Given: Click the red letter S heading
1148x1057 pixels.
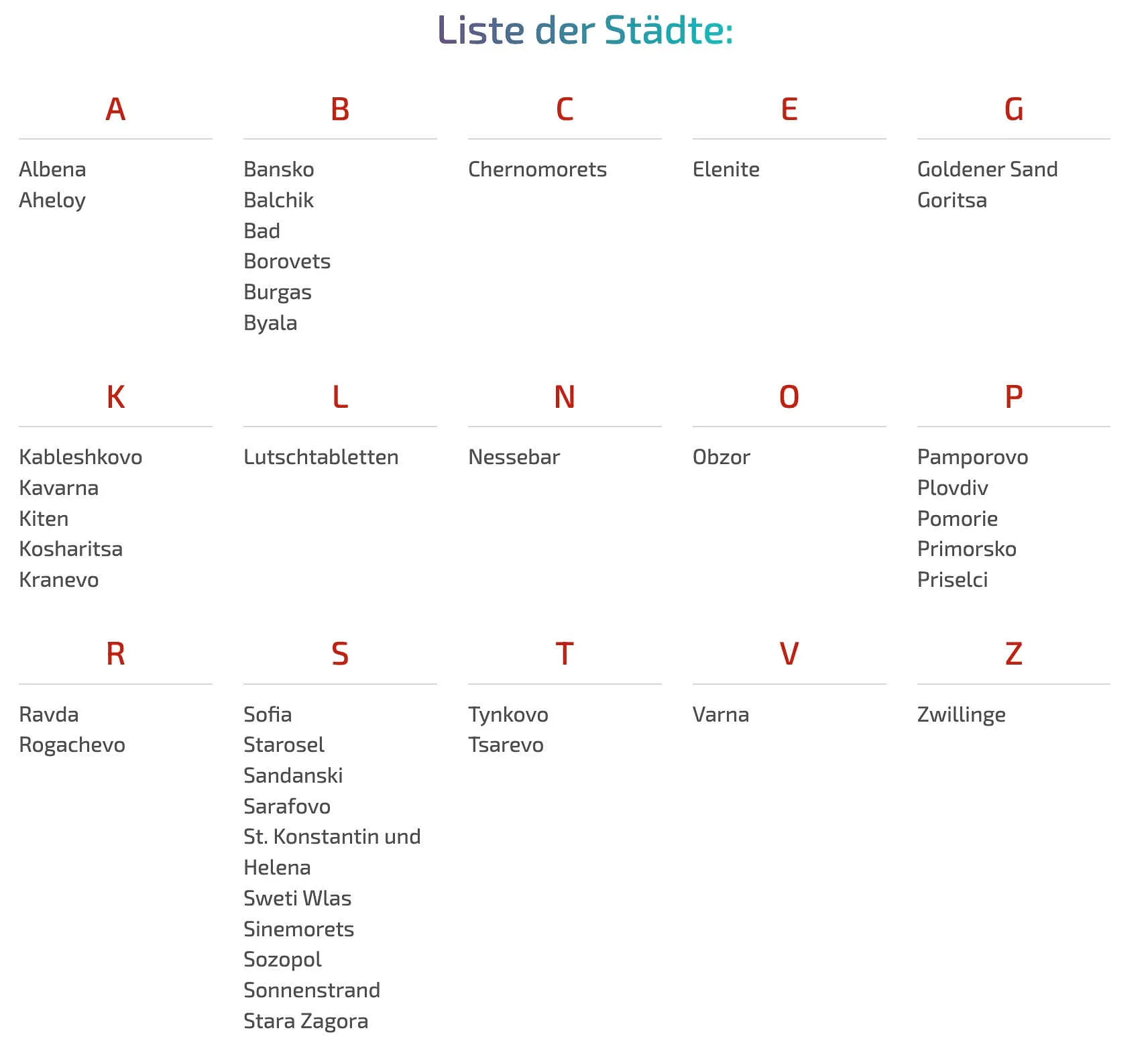Looking at the screenshot, I should point(340,654).
